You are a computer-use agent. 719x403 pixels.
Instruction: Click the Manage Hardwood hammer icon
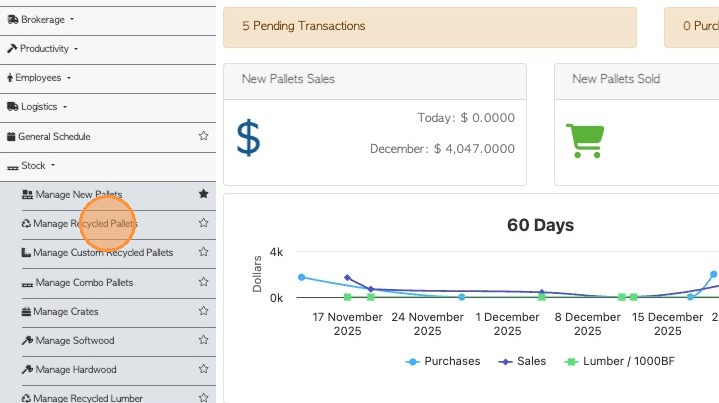click(26, 370)
